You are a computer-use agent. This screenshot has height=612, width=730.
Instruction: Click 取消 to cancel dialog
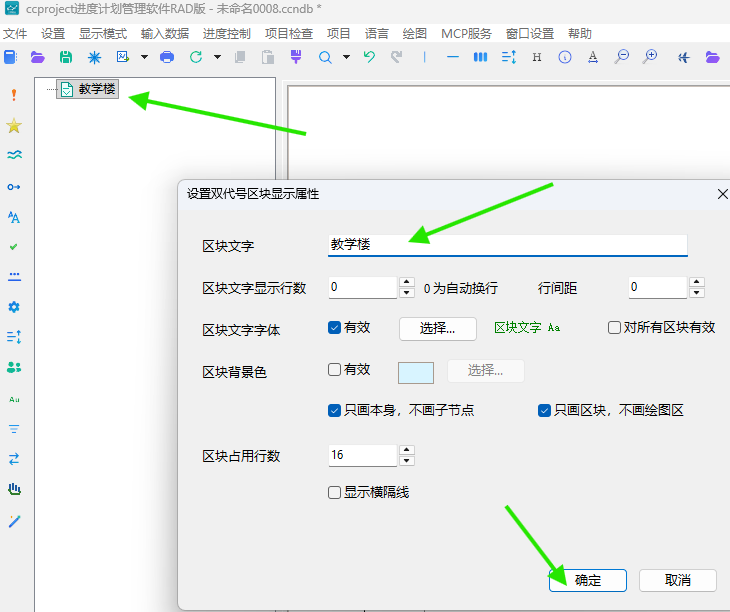(x=678, y=580)
